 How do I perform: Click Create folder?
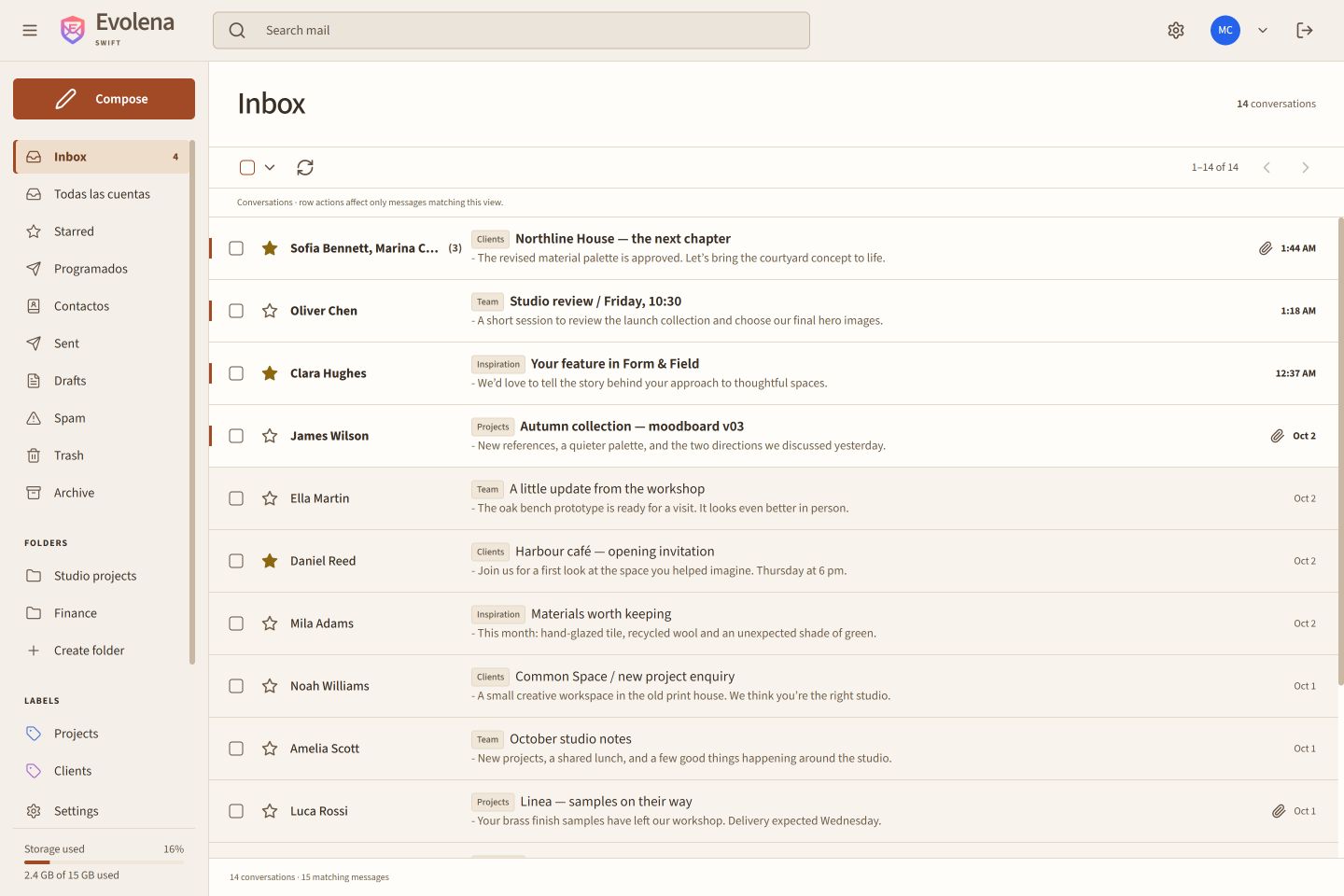102,651
